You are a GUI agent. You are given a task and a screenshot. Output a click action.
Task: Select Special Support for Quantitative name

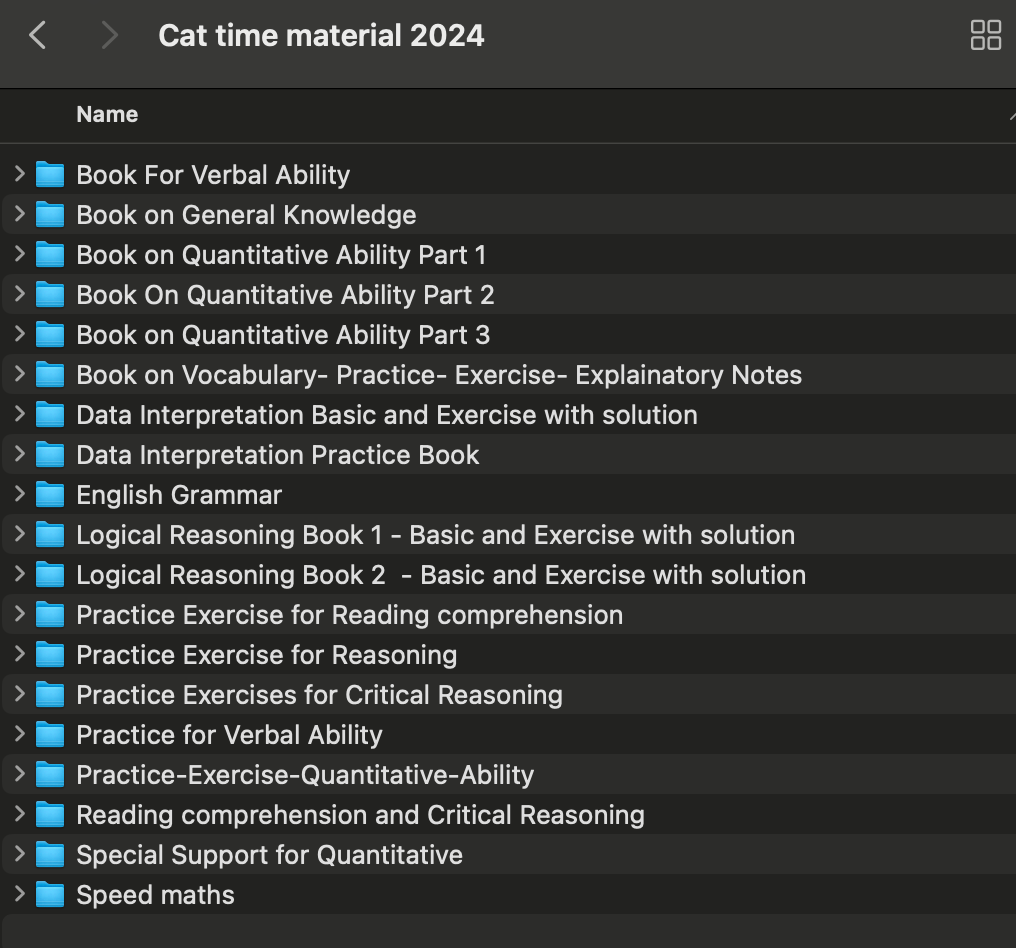(270, 855)
